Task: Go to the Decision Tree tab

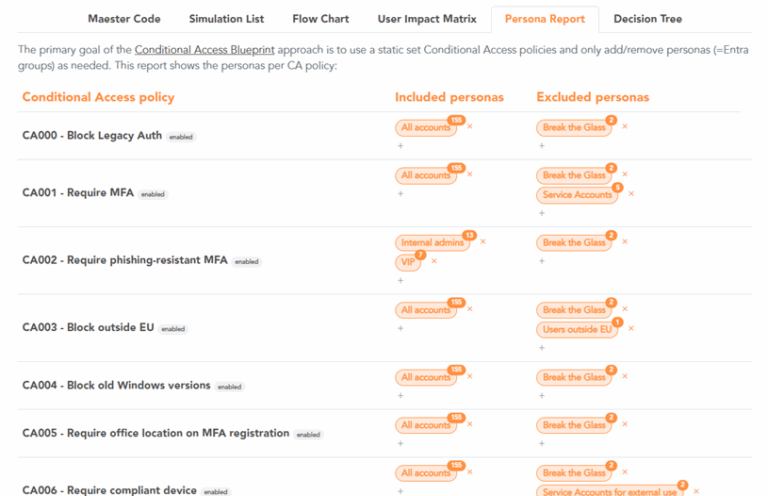Action: click(648, 19)
